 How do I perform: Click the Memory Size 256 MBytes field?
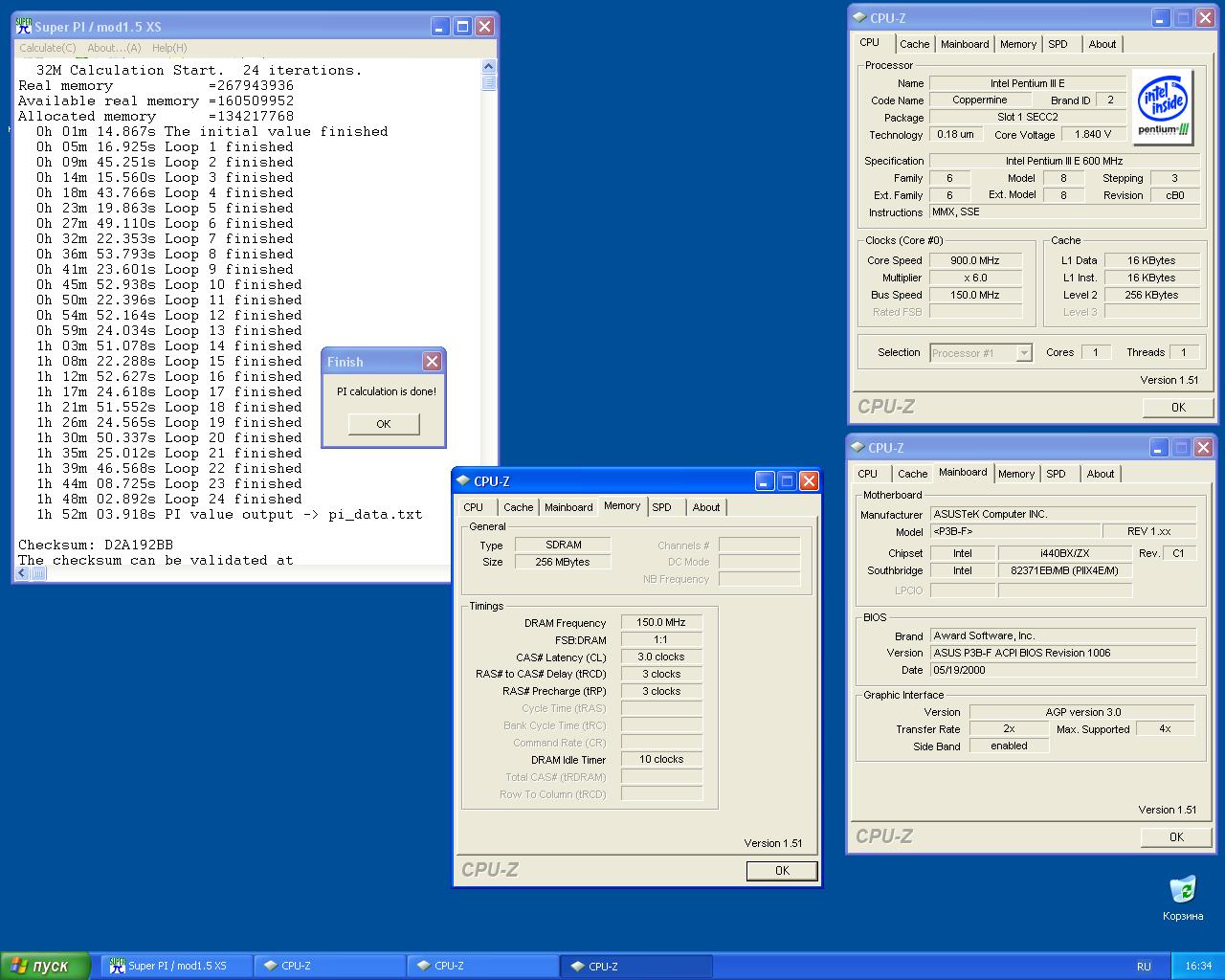coord(563,562)
